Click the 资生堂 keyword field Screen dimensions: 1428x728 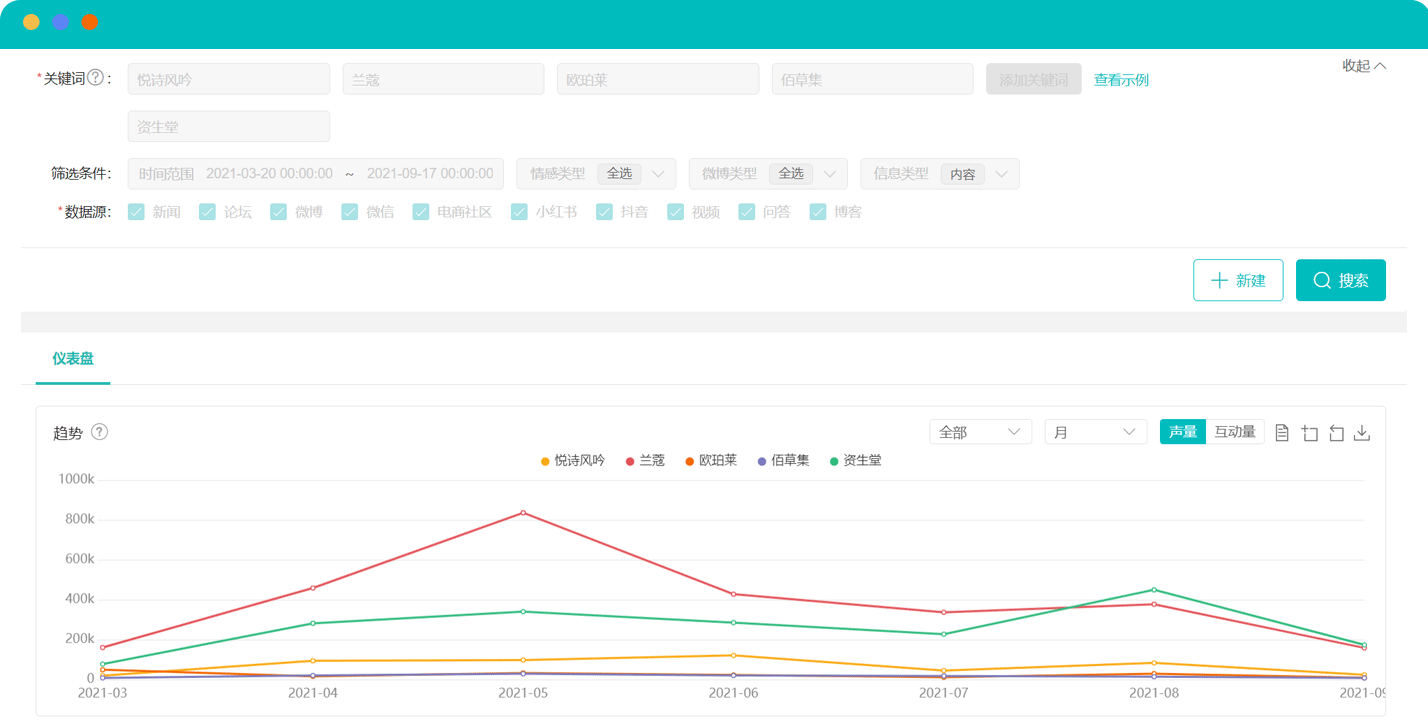coord(229,126)
